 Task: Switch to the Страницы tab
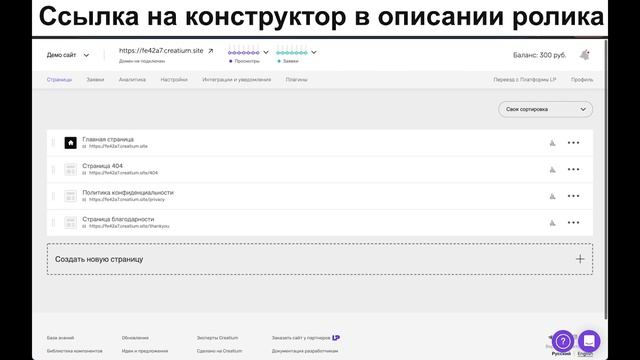tap(59, 80)
